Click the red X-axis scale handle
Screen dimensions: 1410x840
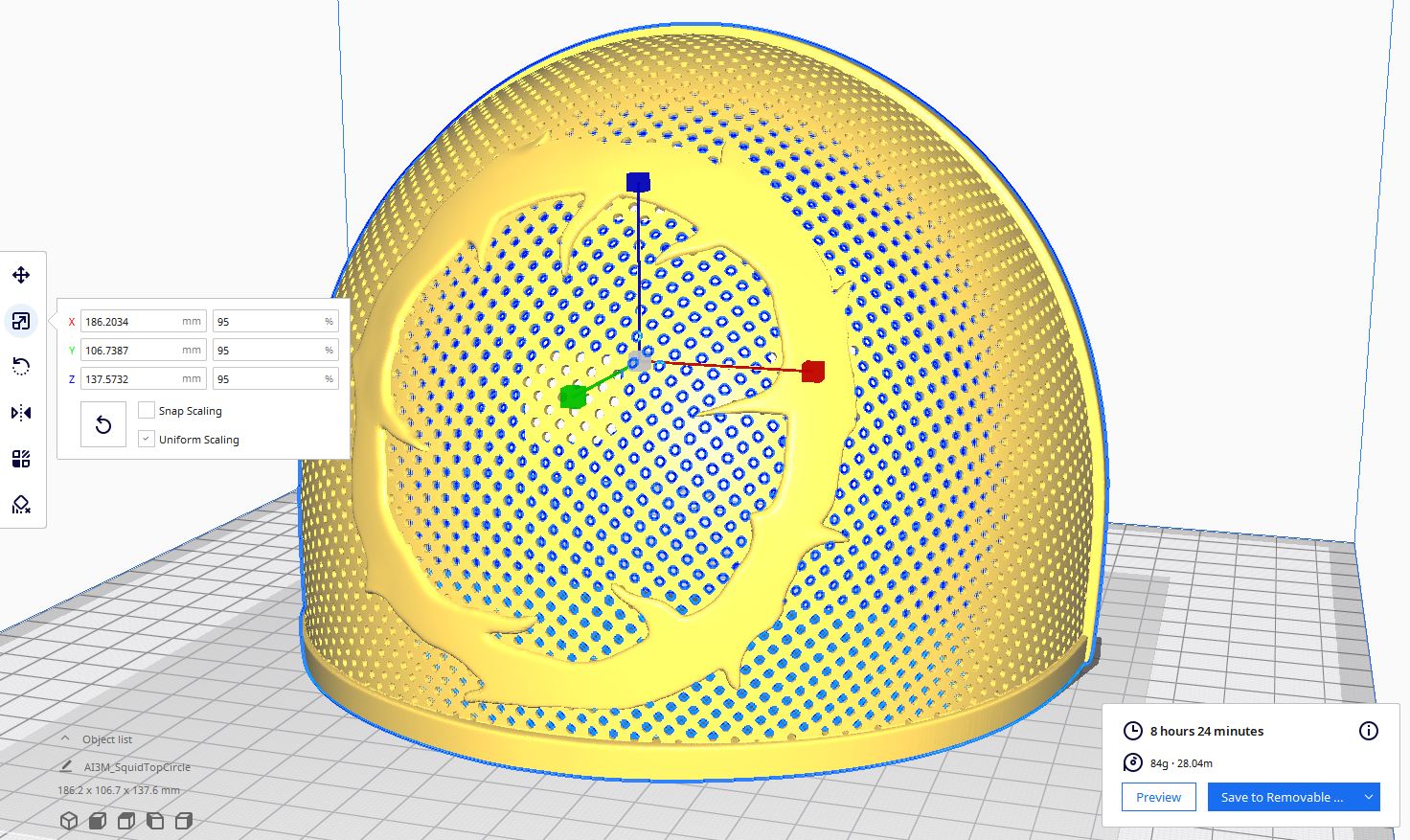pyautogui.click(x=813, y=372)
